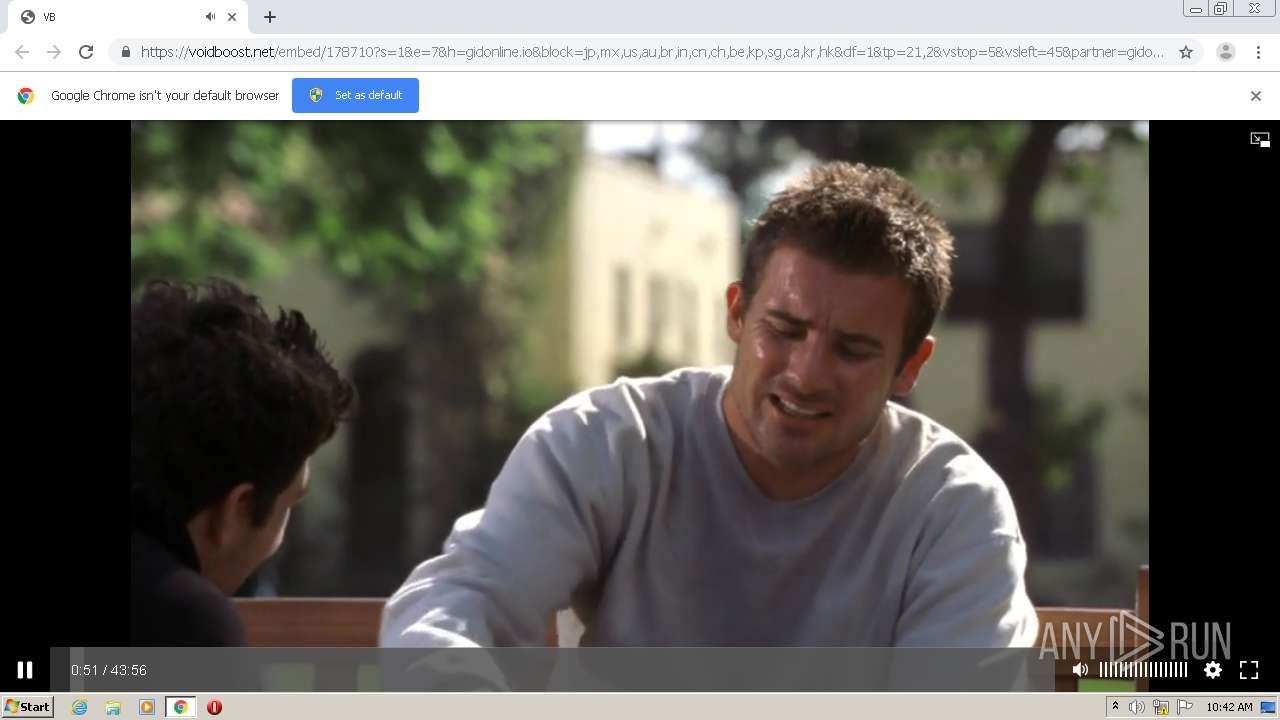Click the 0:51 / 43:56 time display
Image resolution: width=1280 pixels, height=720 pixels.
109,670
